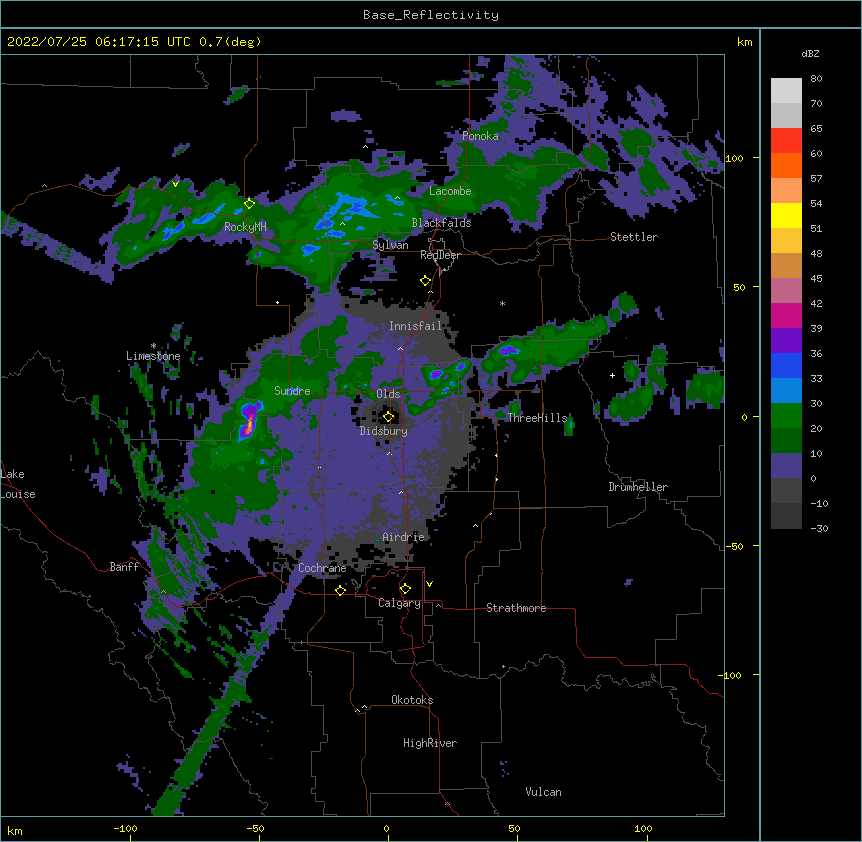Click the purple 36-39 dBZ legend swatch
The height and width of the screenshot is (842, 862).
786,340
